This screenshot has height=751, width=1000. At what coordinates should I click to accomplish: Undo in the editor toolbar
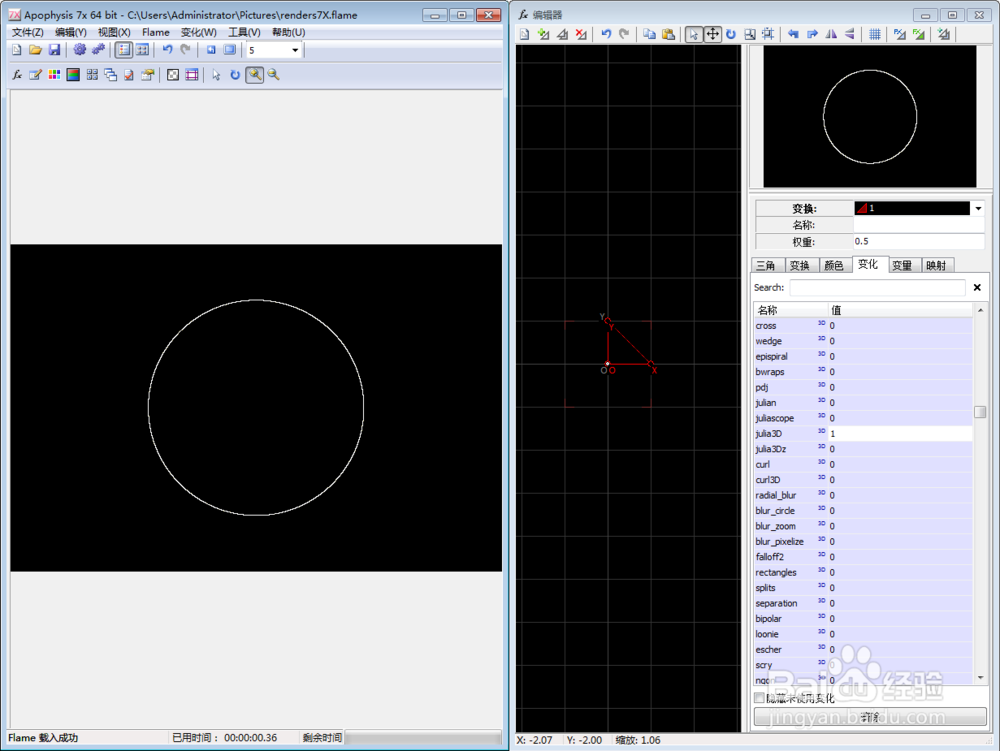point(606,34)
